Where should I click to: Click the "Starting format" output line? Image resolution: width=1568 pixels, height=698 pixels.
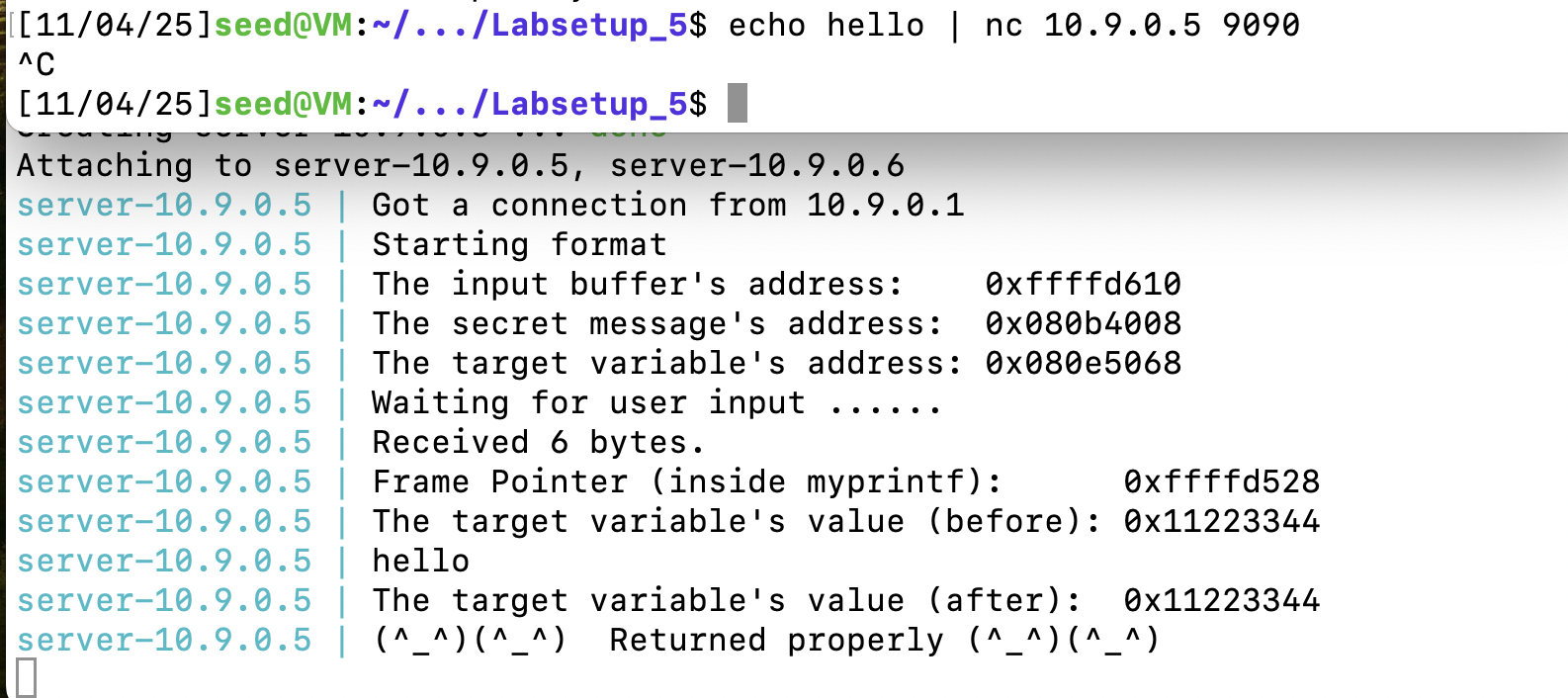point(519,245)
